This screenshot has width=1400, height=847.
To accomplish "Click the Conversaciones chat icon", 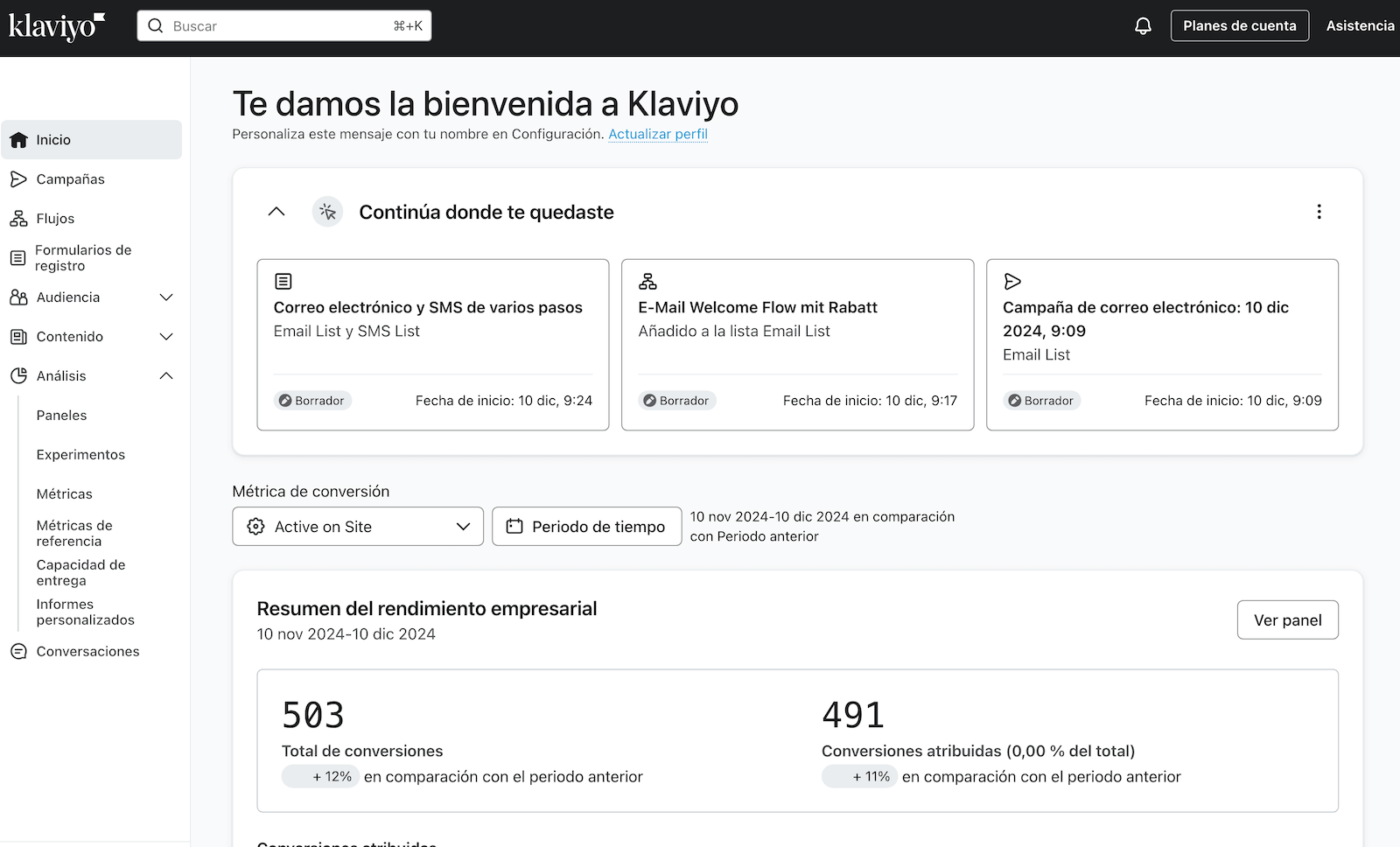I will click(18, 651).
